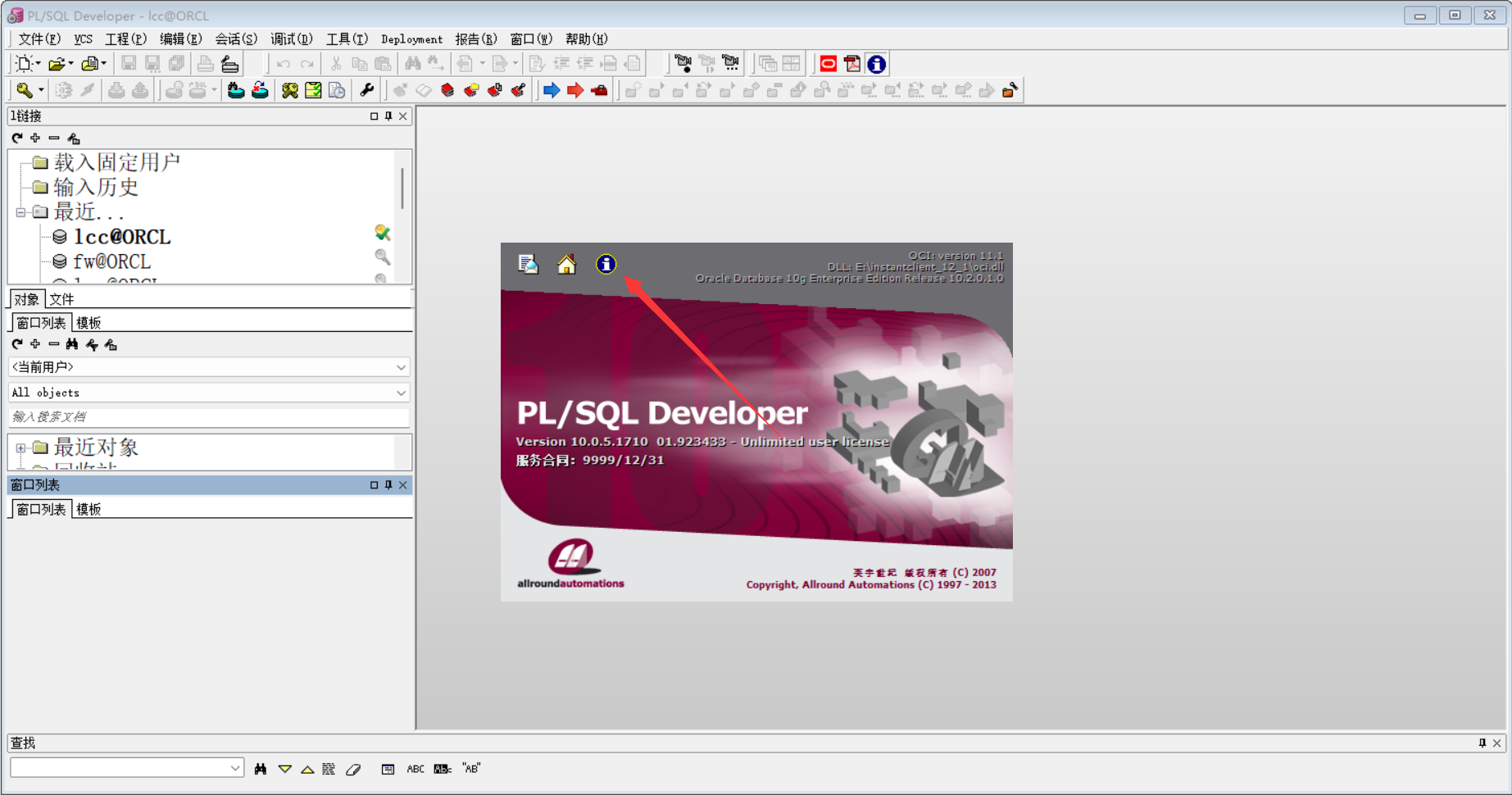This screenshot has height=795, width=1512.
Task: Click the binoculars search icon in Find bar
Action: 261,769
